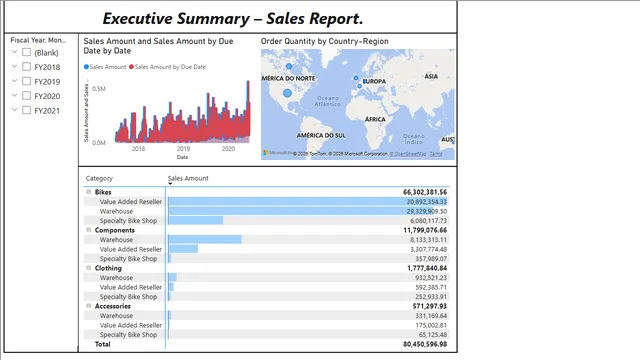Click the Order Quantity by Country-Region title
This screenshot has height=360, width=640.
point(324,41)
